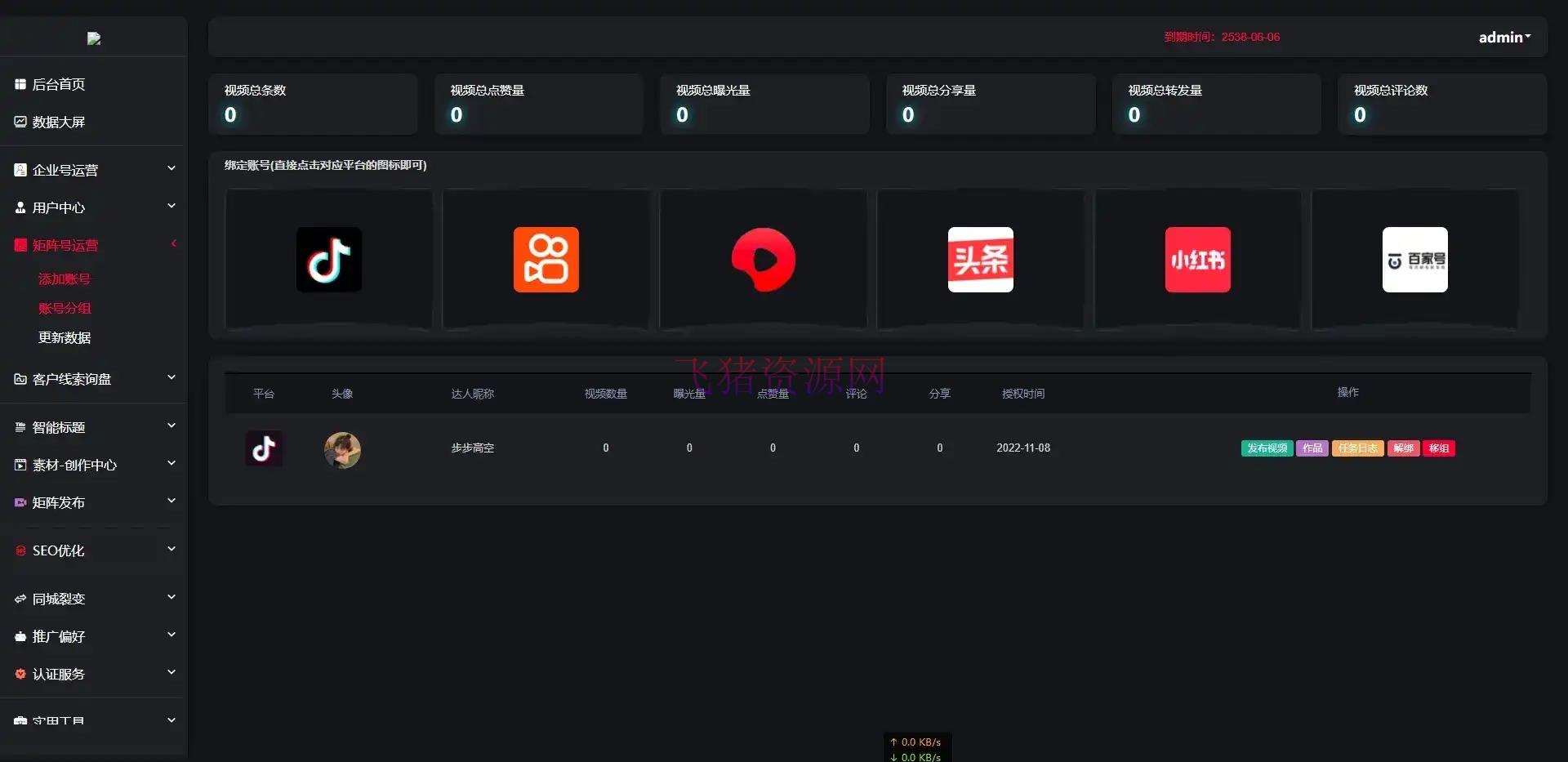Viewport: 1568px width, 762px height.
Task: Expand the 企业号运营 sidebar section
Action: (x=93, y=170)
